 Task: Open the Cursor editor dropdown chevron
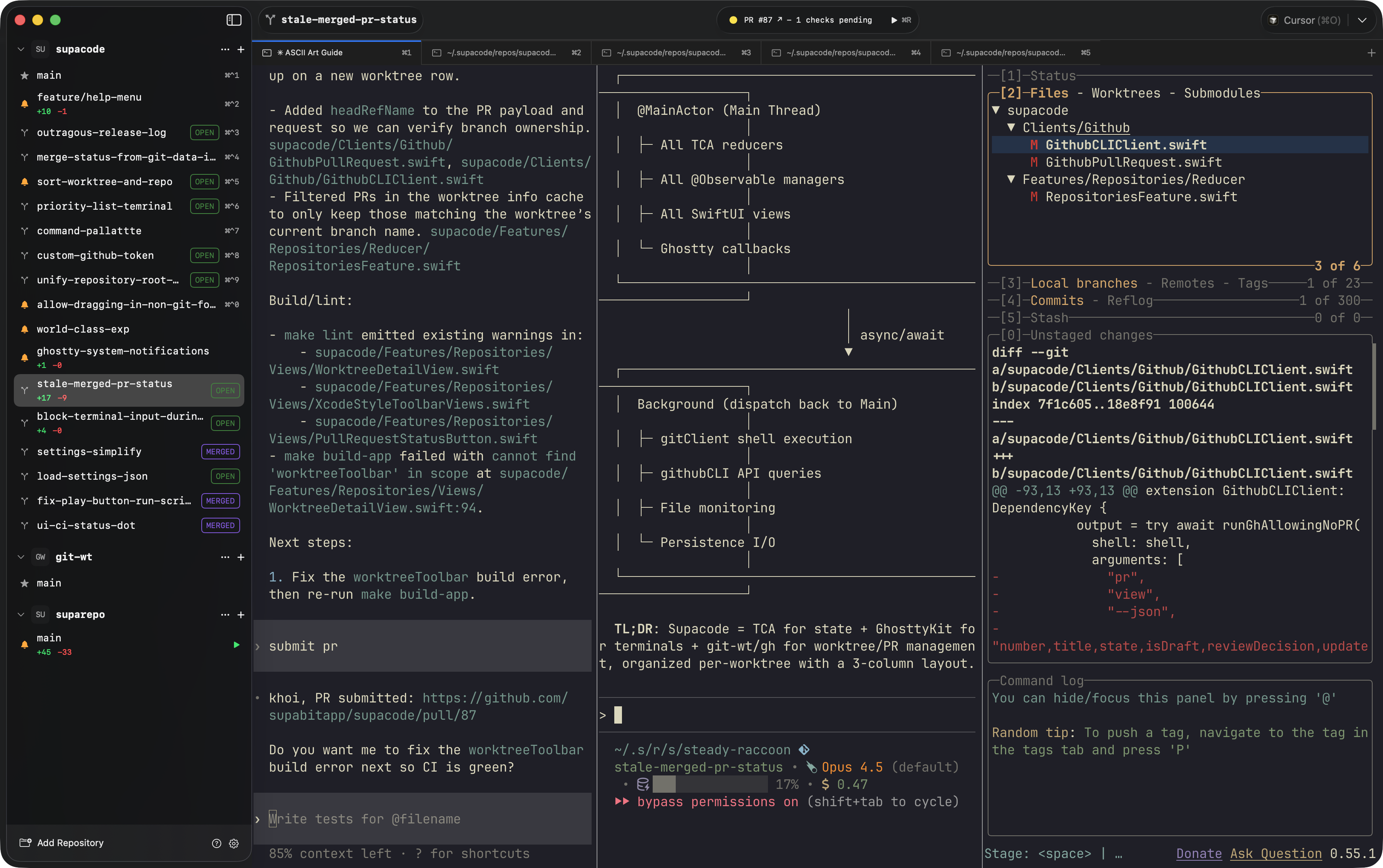click(x=1362, y=20)
